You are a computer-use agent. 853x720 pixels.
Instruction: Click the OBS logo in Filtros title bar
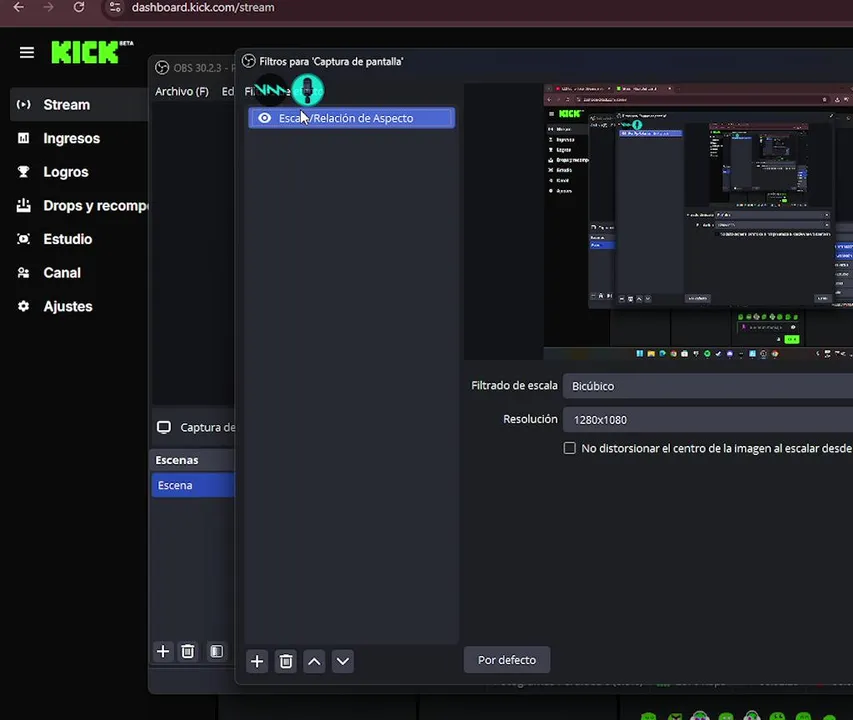click(x=249, y=61)
